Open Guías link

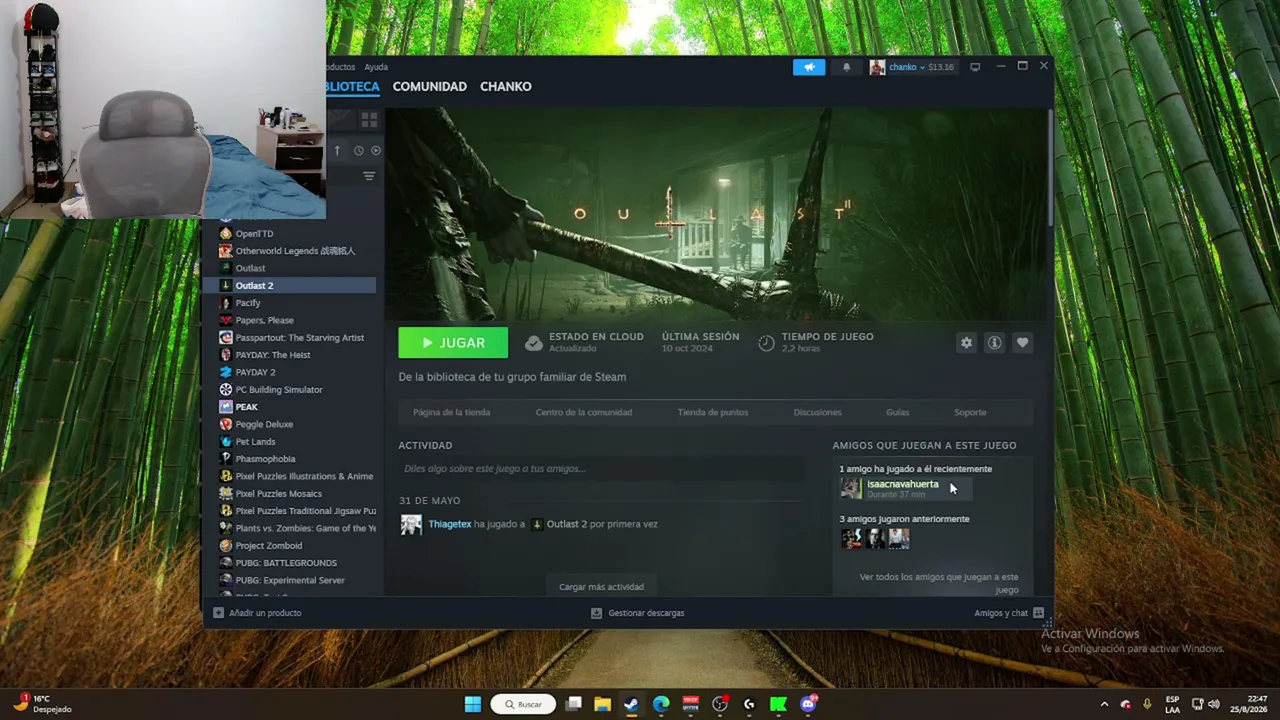pos(897,412)
